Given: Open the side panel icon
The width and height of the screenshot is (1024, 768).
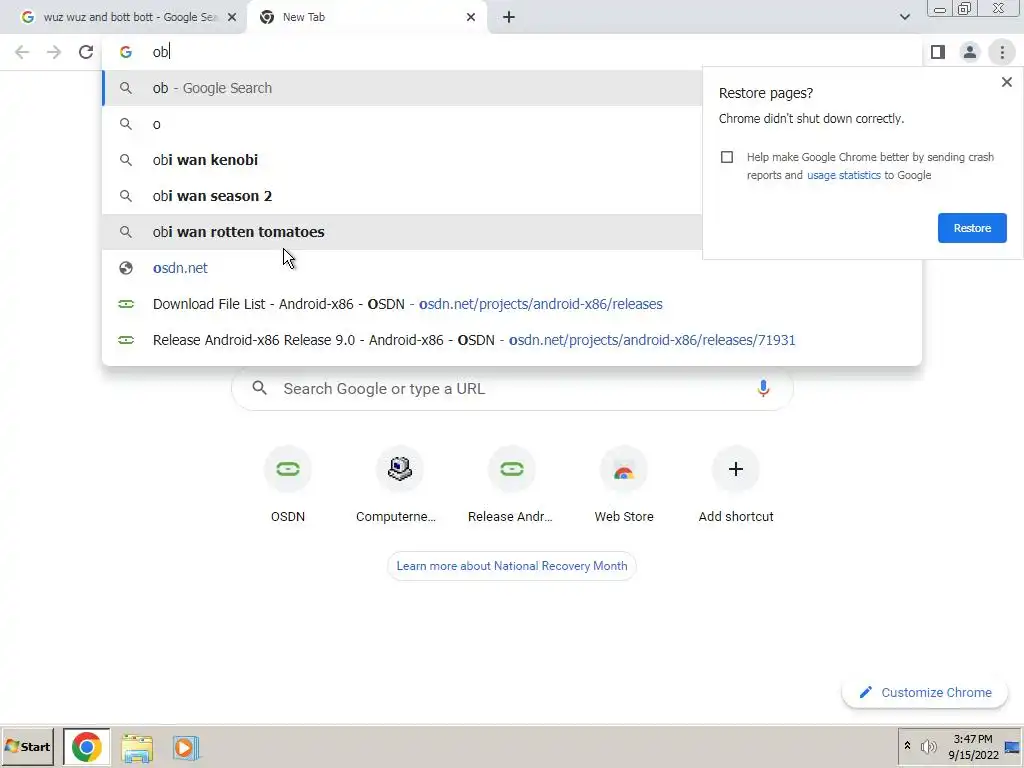Looking at the screenshot, I should (938, 52).
